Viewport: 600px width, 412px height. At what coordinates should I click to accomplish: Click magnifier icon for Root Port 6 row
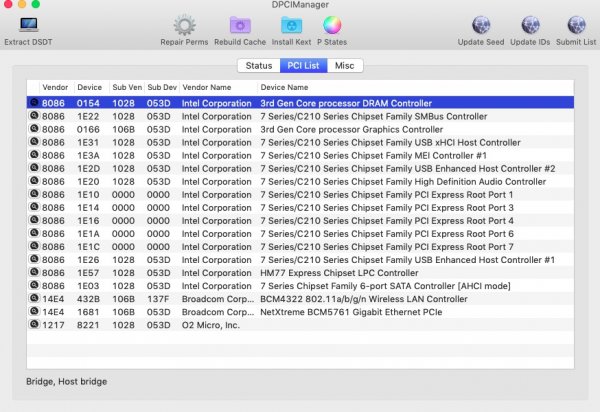pos(34,233)
